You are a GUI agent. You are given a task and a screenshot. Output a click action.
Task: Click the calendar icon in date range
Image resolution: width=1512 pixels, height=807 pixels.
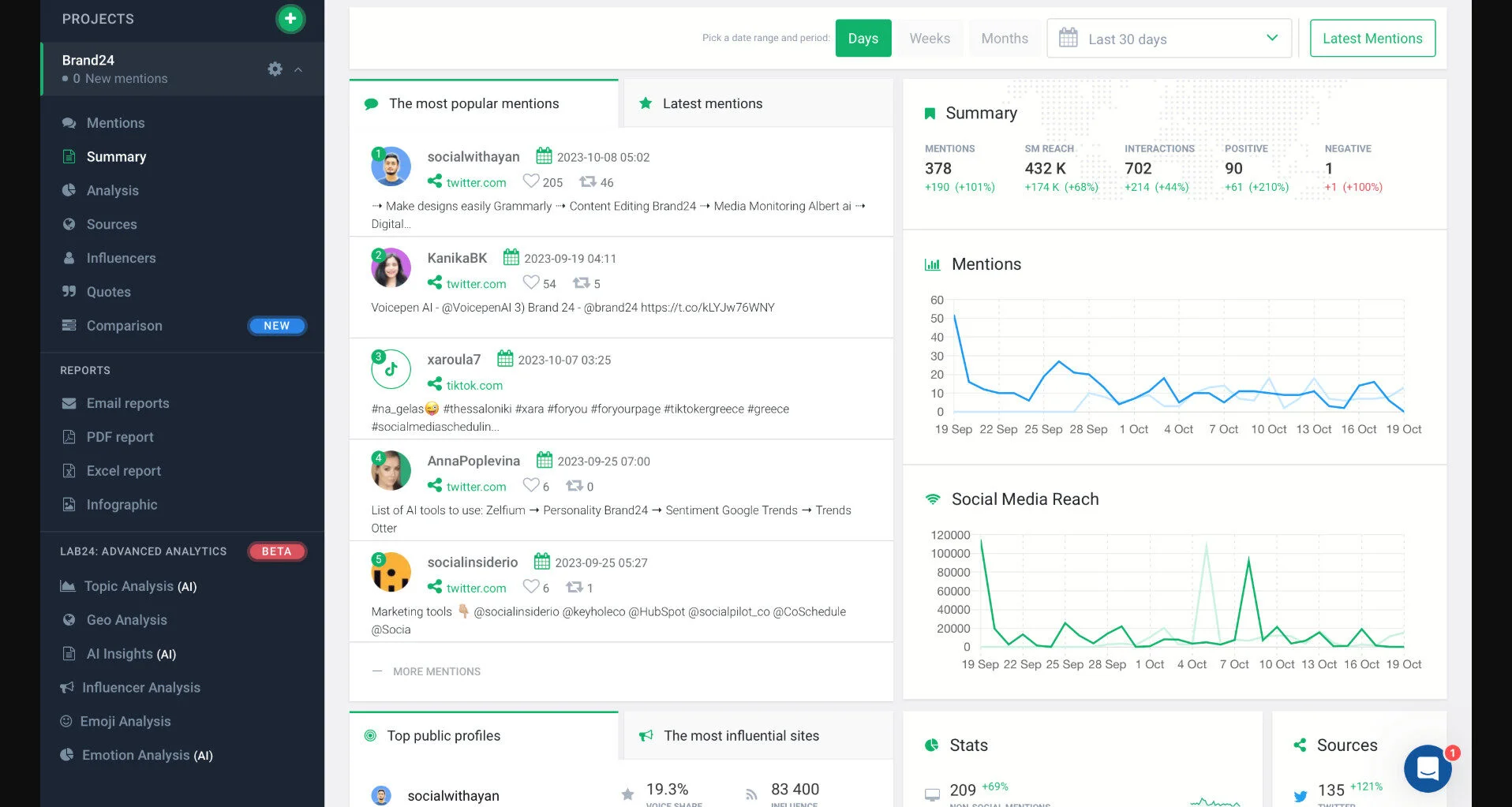1068,38
